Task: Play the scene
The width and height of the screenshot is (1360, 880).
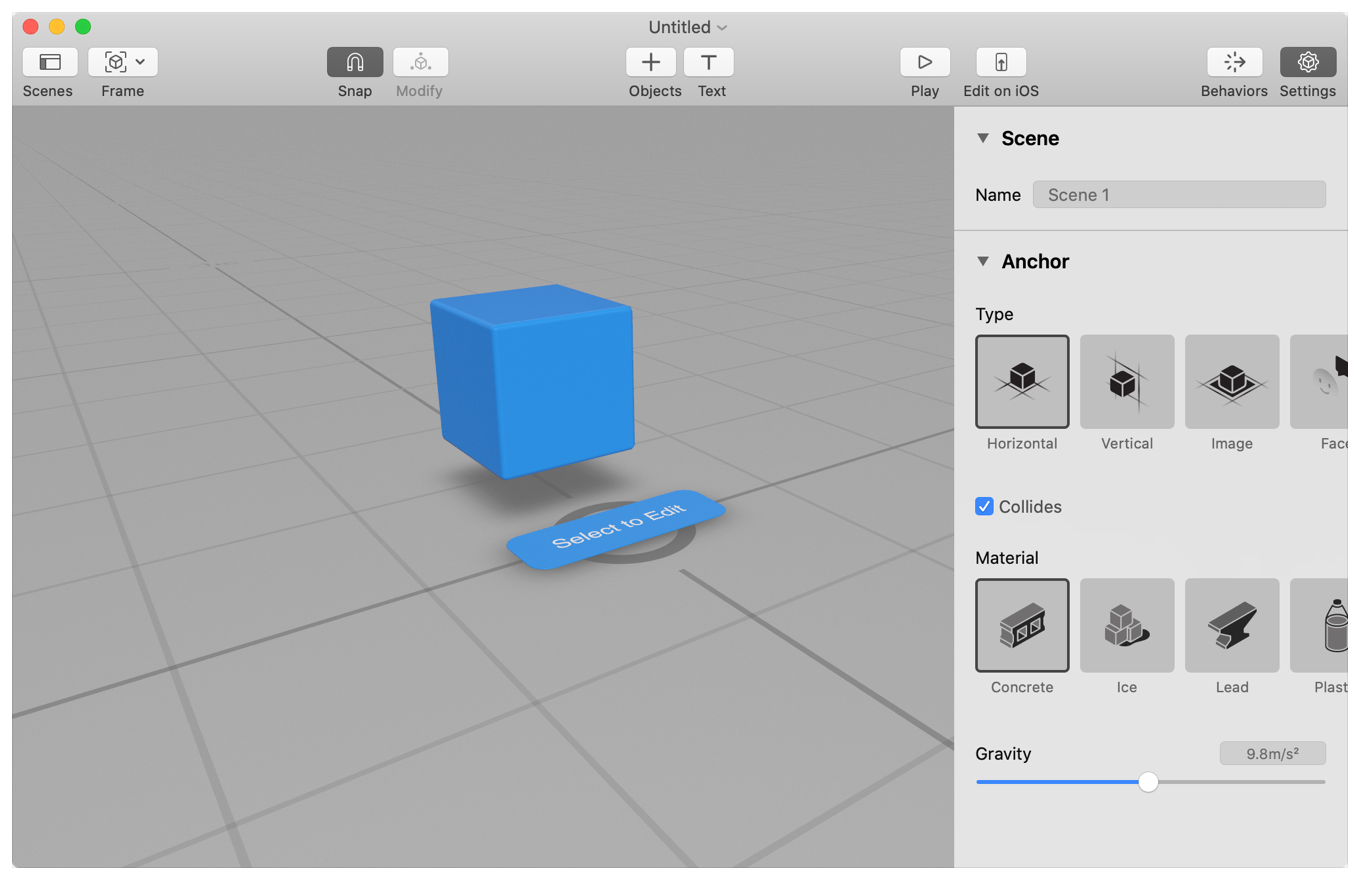Action: click(924, 61)
